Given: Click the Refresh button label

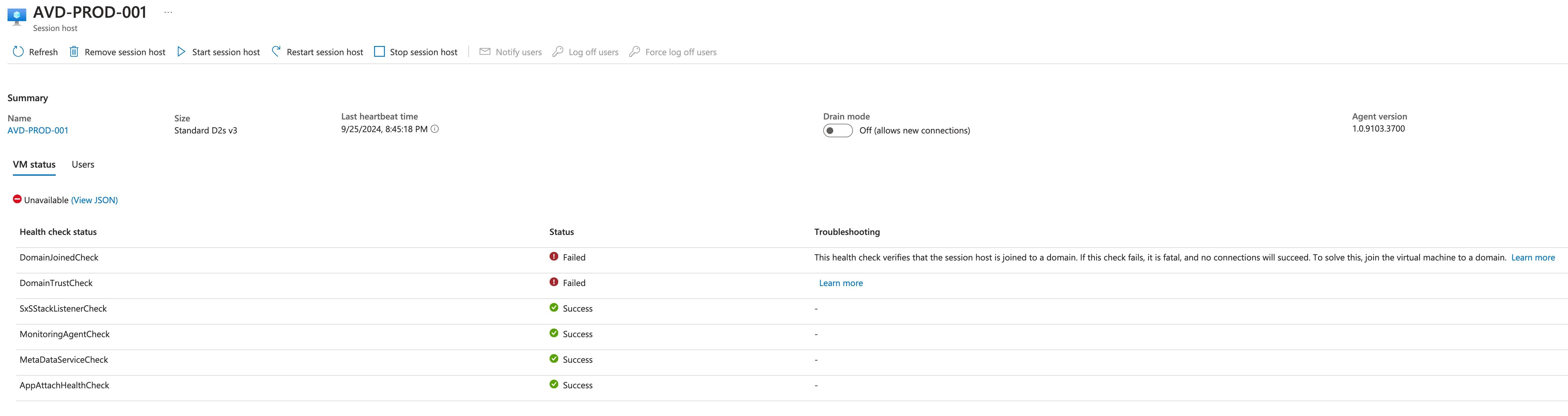Looking at the screenshot, I should 43,52.
